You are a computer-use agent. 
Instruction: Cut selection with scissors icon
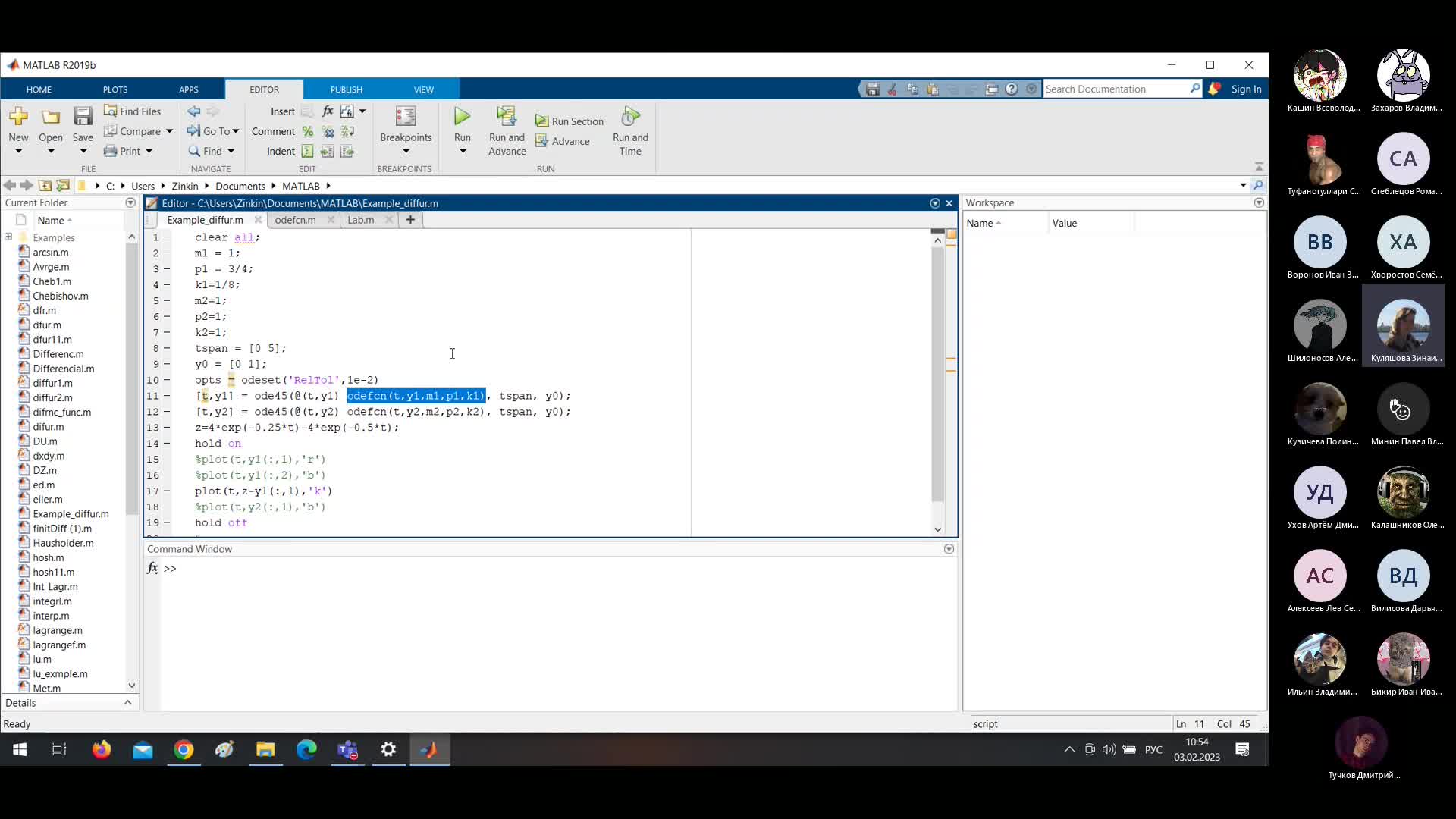click(x=893, y=89)
